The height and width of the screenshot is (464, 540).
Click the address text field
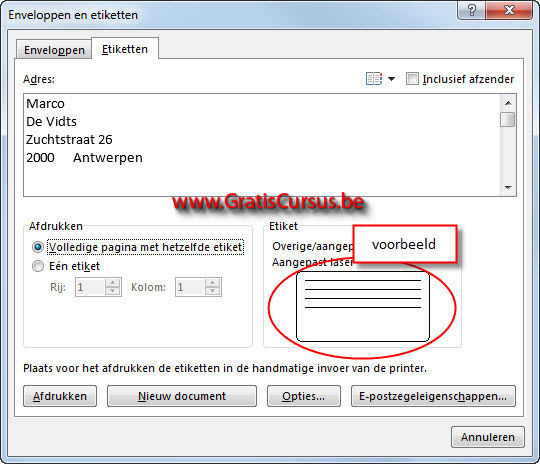click(262, 145)
